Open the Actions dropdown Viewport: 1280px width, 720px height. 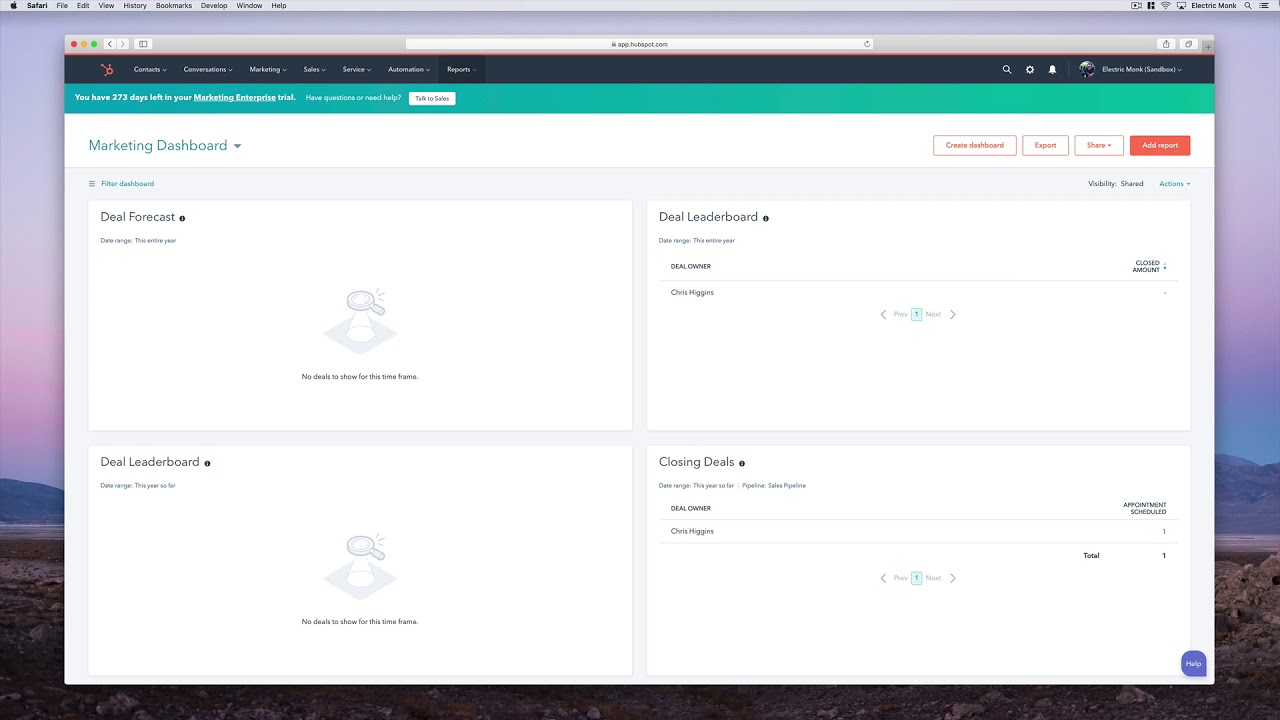click(1175, 184)
